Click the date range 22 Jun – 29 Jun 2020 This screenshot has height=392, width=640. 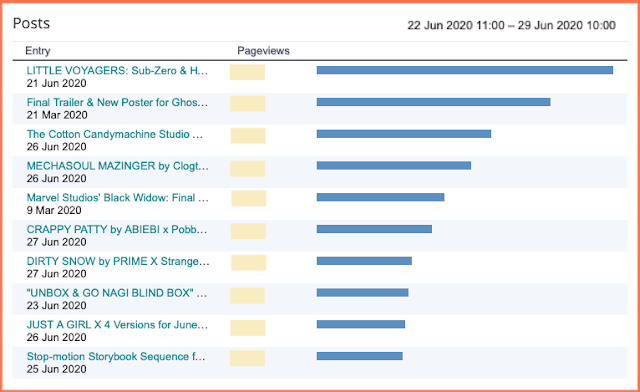(511, 25)
